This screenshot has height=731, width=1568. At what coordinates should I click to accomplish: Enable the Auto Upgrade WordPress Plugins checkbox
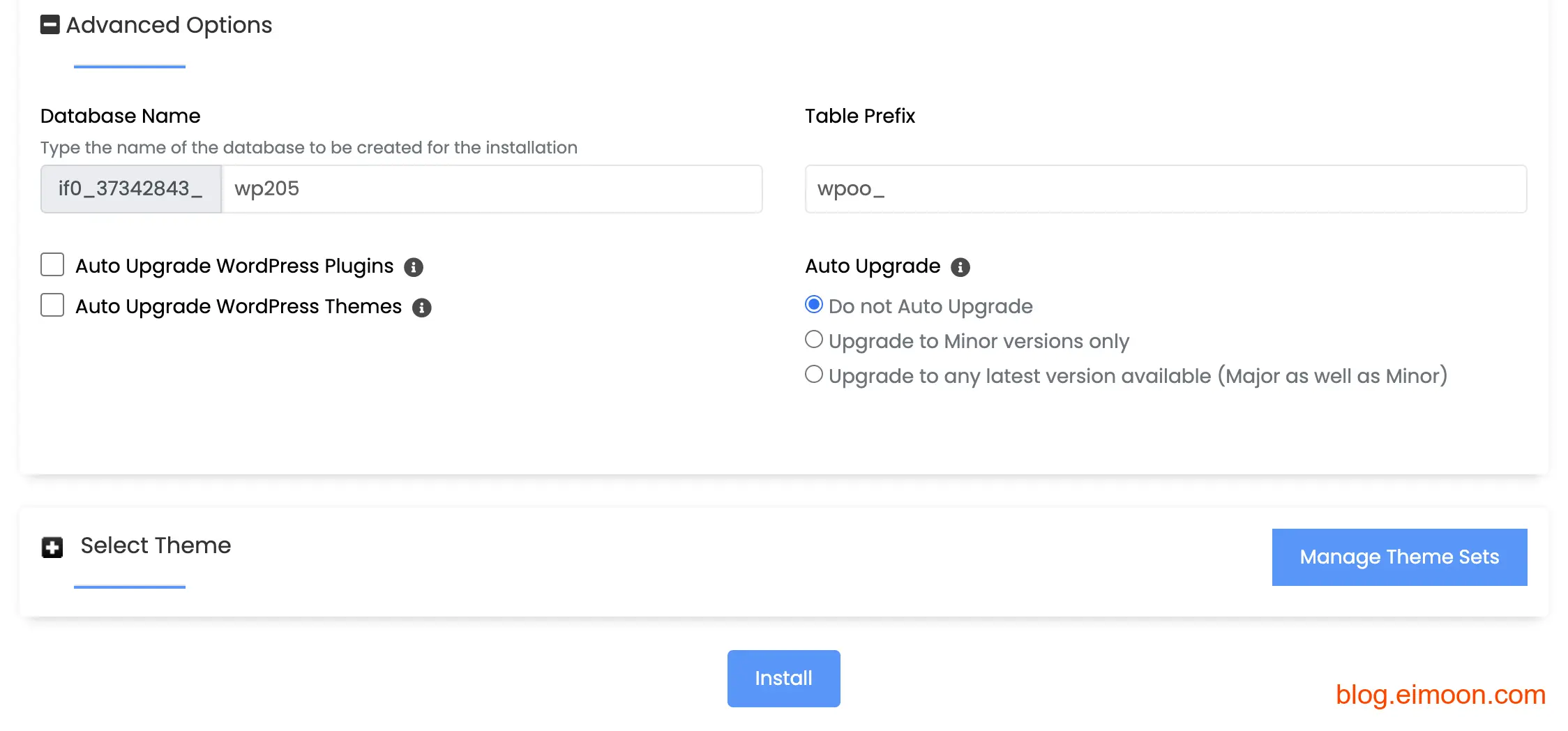pos(52,265)
